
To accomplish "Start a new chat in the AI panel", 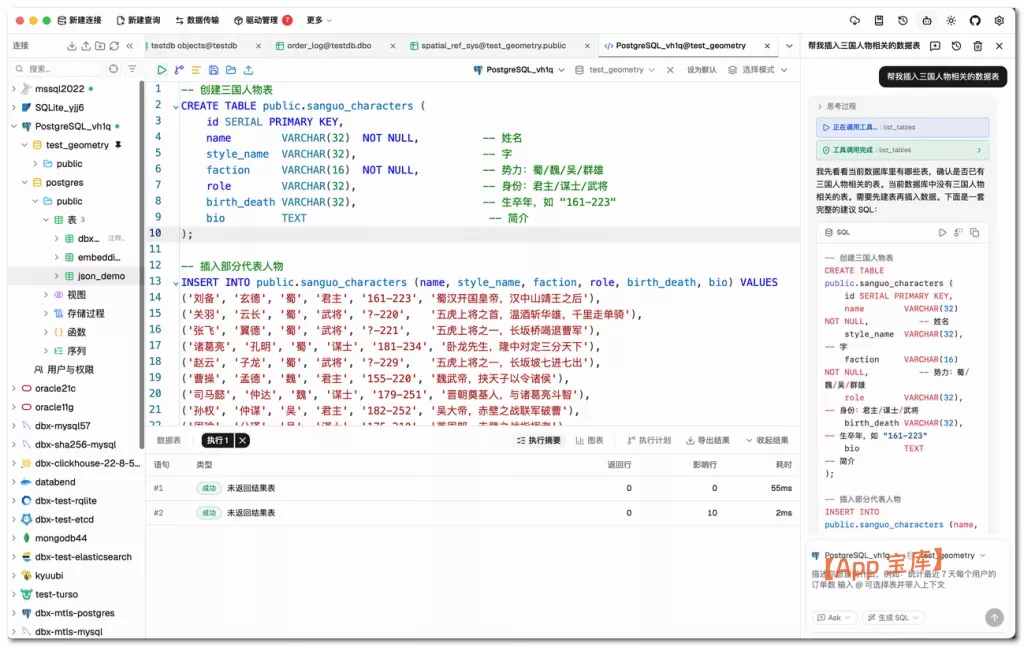I will click(935, 46).
